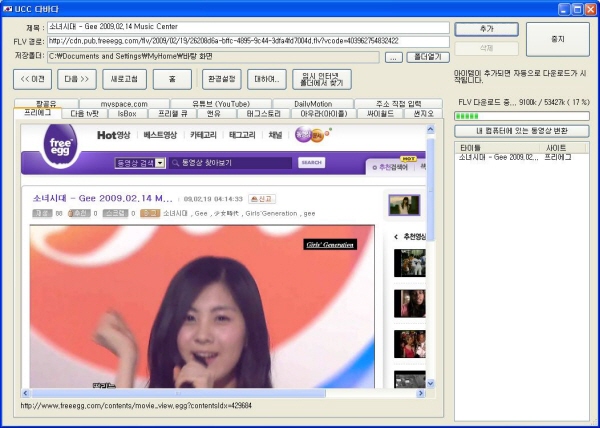Click the 대하여.. about button
This screenshot has height=428, width=600.
click(x=267, y=79)
